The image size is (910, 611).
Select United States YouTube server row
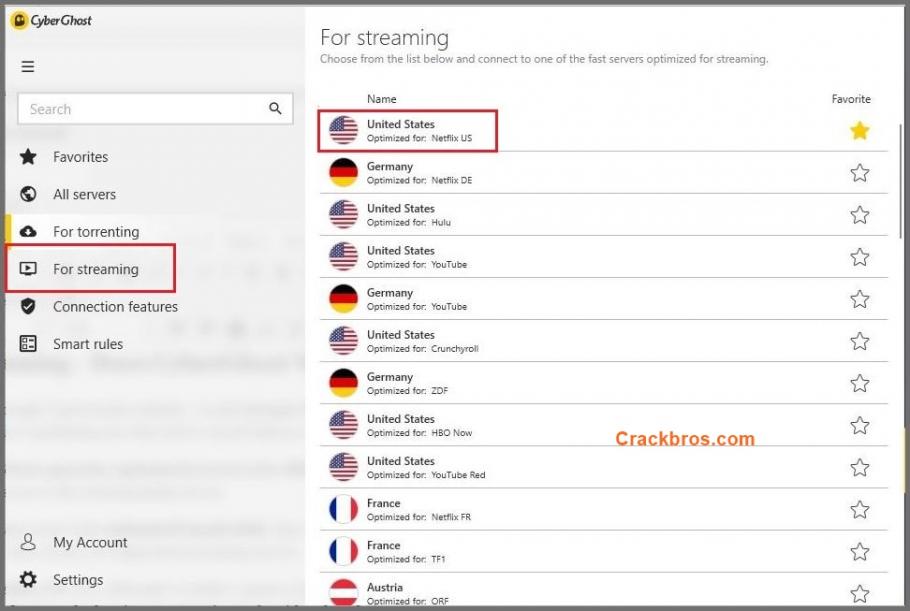coord(604,256)
